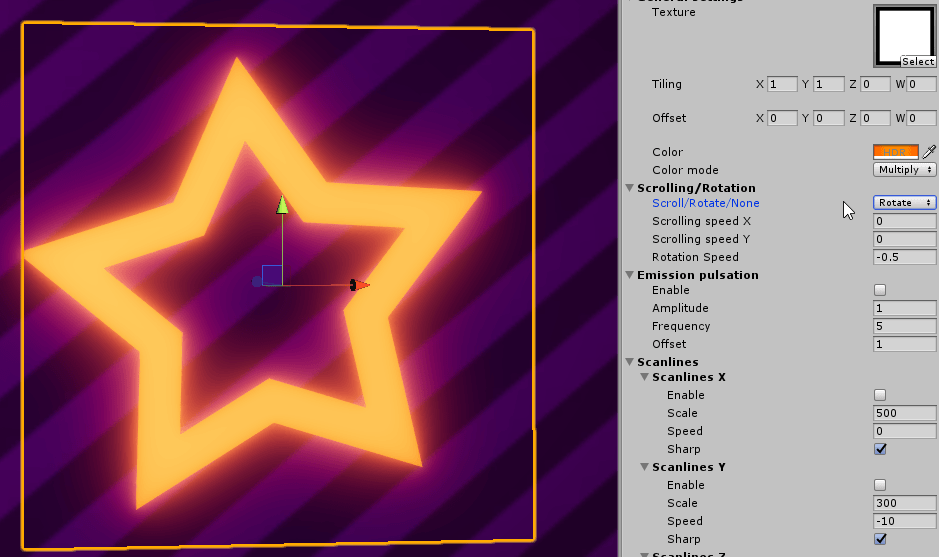
Task: Collapse the Scrolling/Rotation section
Action: (629, 188)
